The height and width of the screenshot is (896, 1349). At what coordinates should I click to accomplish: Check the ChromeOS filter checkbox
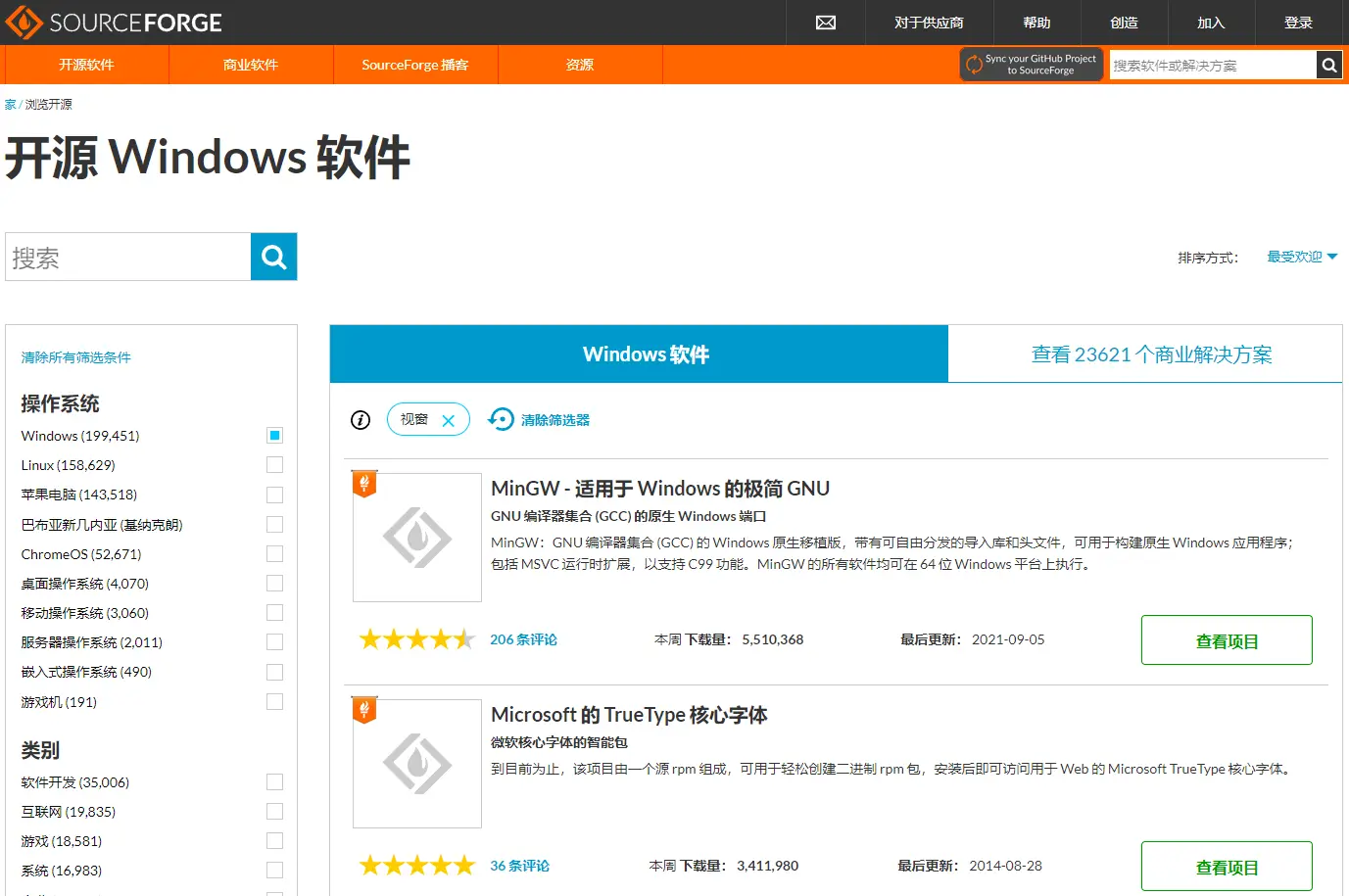tap(274, 554)
